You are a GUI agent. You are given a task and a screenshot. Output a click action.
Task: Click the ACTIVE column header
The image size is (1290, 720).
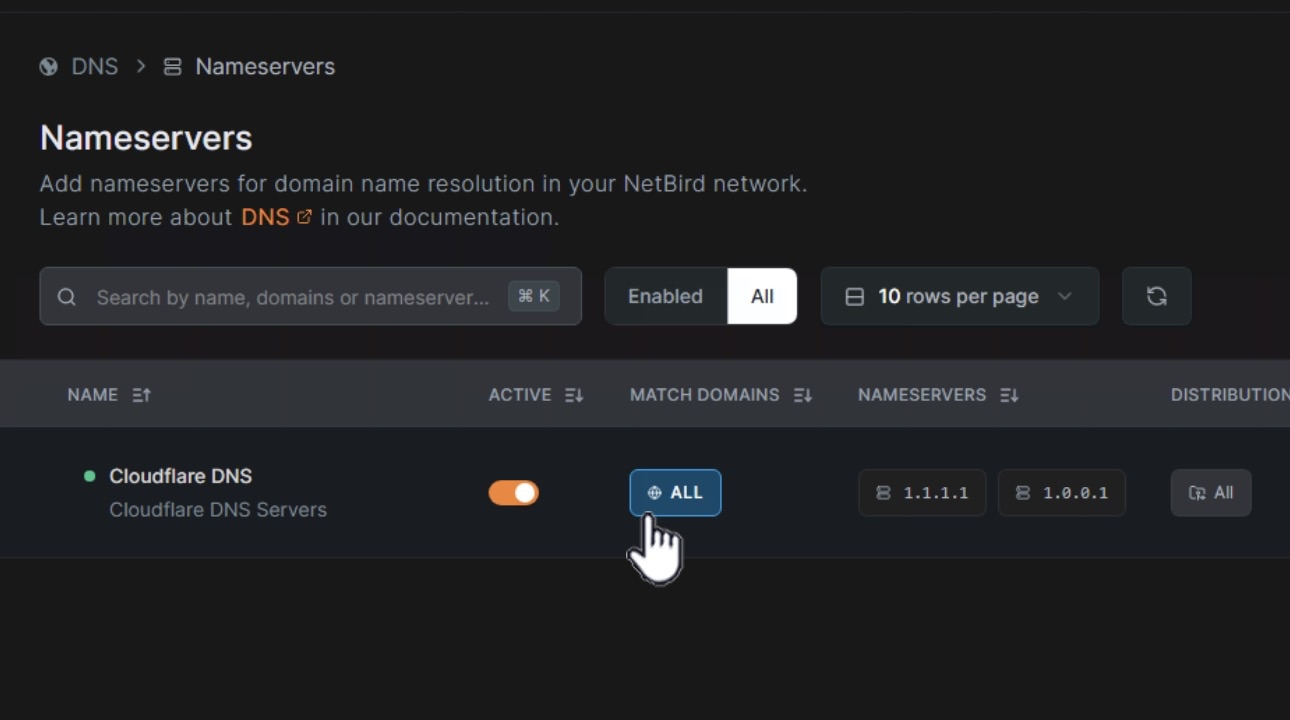[520, 395]
